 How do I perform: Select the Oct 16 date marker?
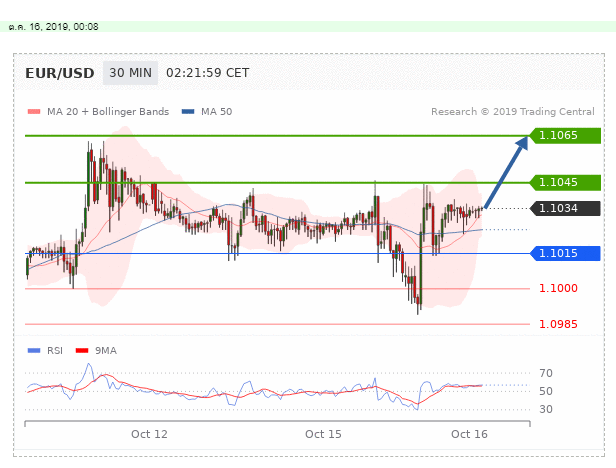[468, 433]
